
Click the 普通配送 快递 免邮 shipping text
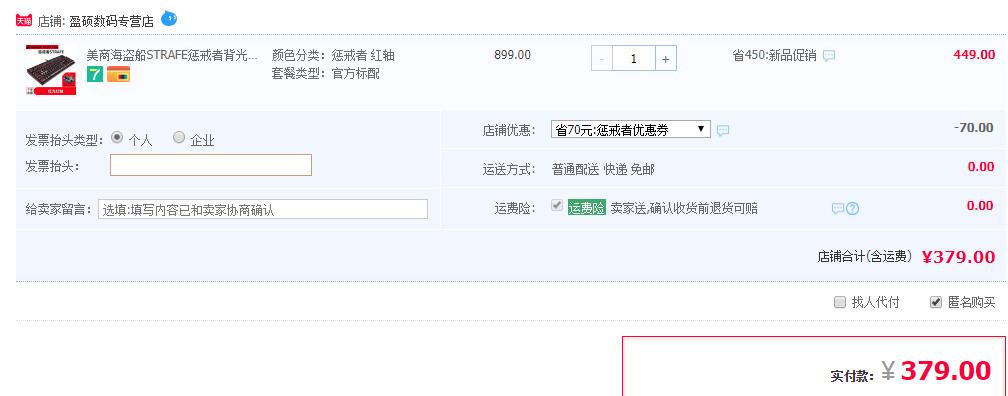[603, 170]
